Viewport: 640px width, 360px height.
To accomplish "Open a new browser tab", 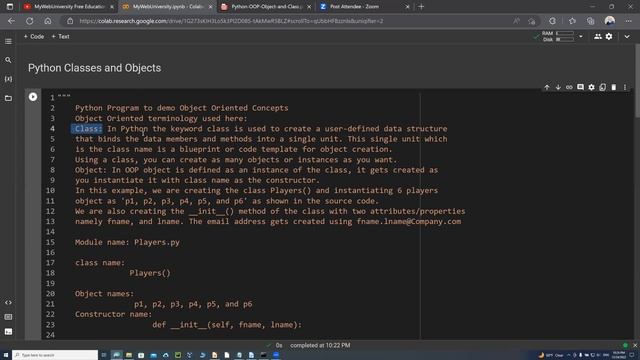I will [x=421, y=7].
